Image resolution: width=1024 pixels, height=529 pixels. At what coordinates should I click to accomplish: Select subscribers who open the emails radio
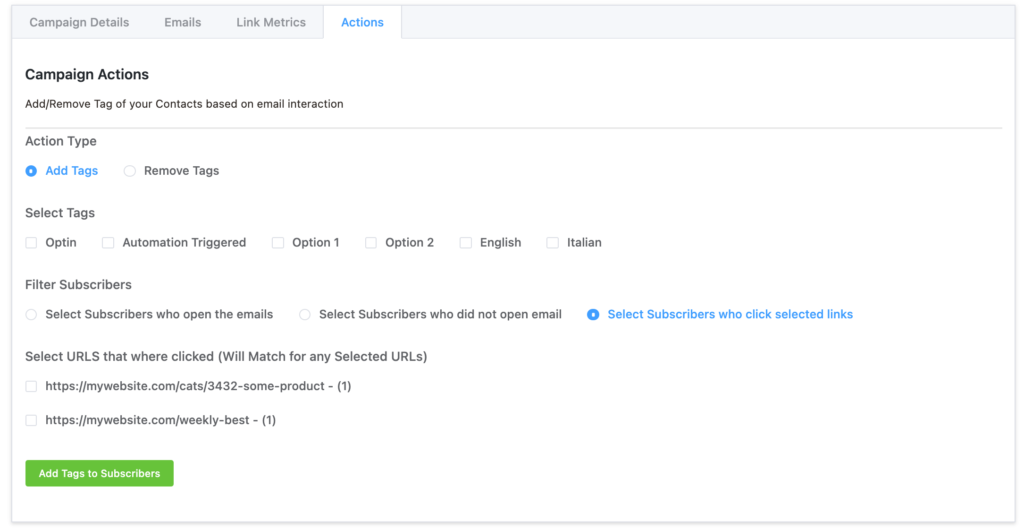[x=31, y=315]
